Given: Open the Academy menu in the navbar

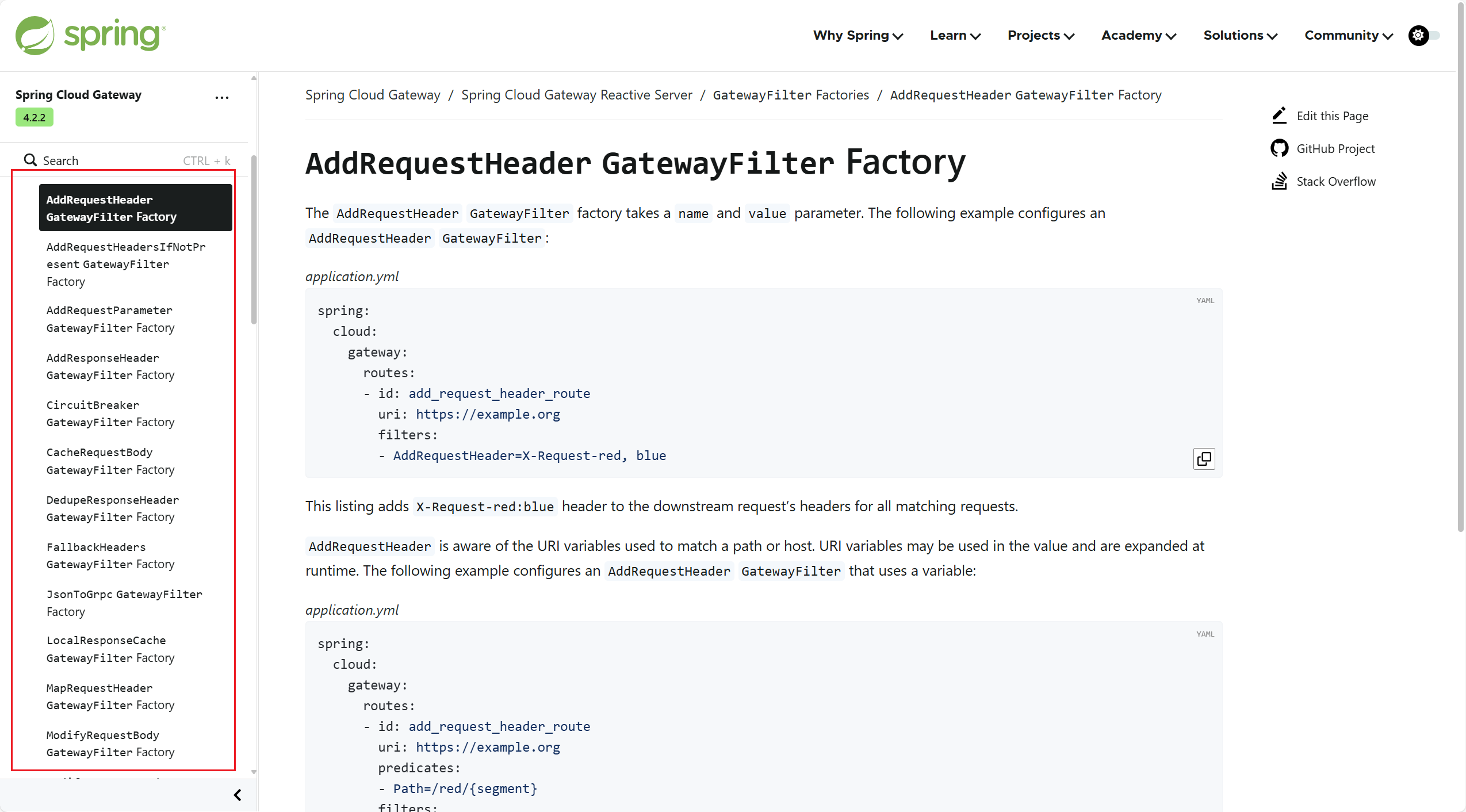Looking at the screenshot, I should click(x=1138, y=36).
